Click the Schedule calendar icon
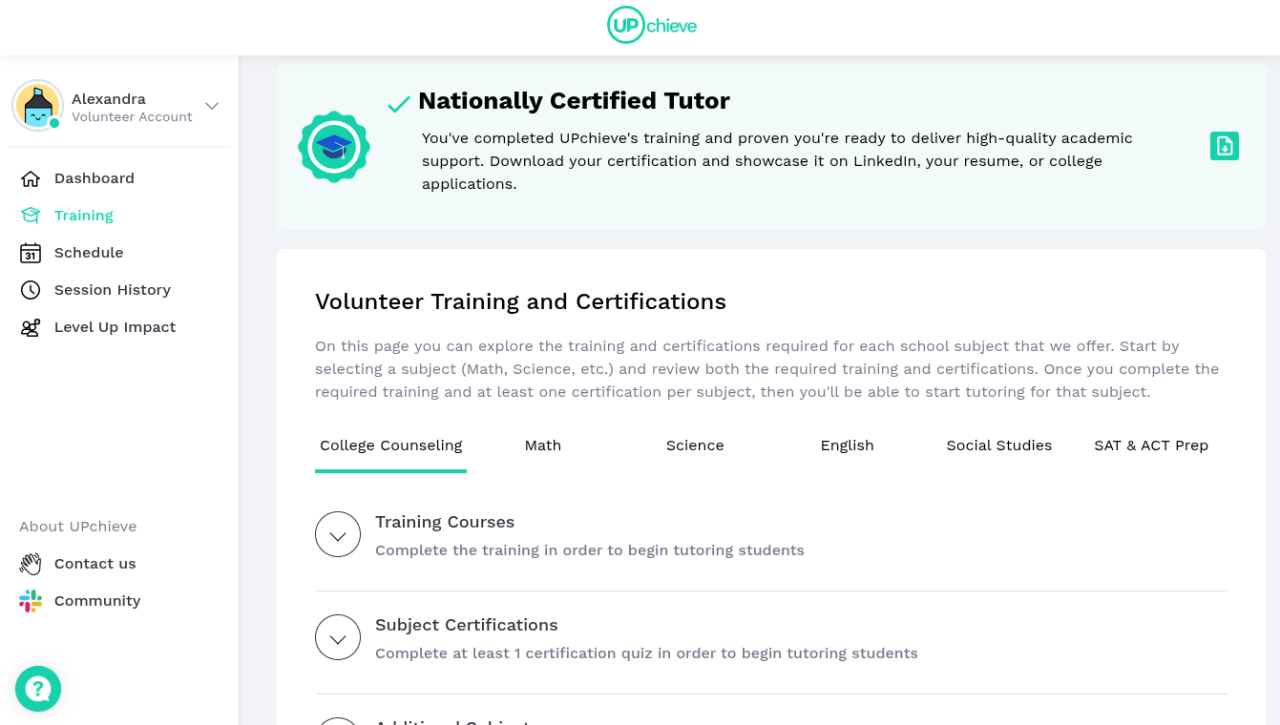The width and height of the screenshot is (1280, 725). pyautogui.click(x=31, y=253)
